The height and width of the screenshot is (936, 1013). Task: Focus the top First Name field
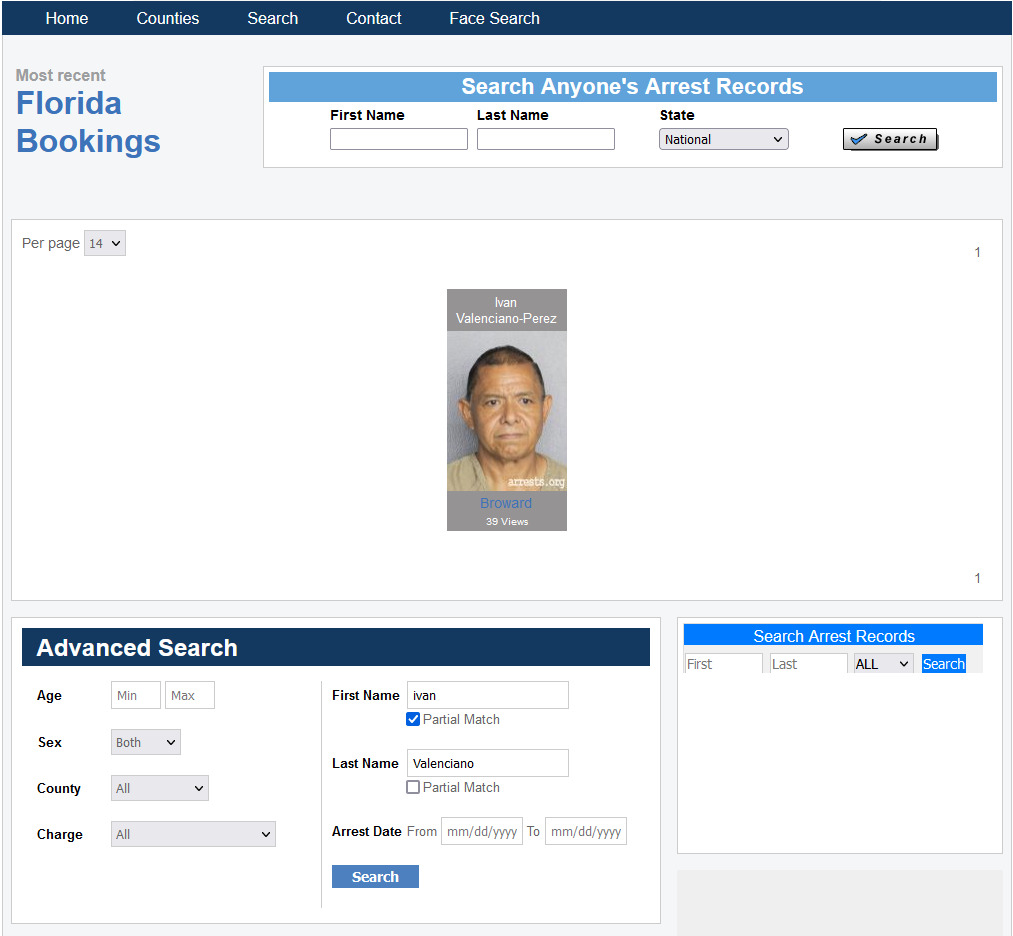tap(399, 139)
